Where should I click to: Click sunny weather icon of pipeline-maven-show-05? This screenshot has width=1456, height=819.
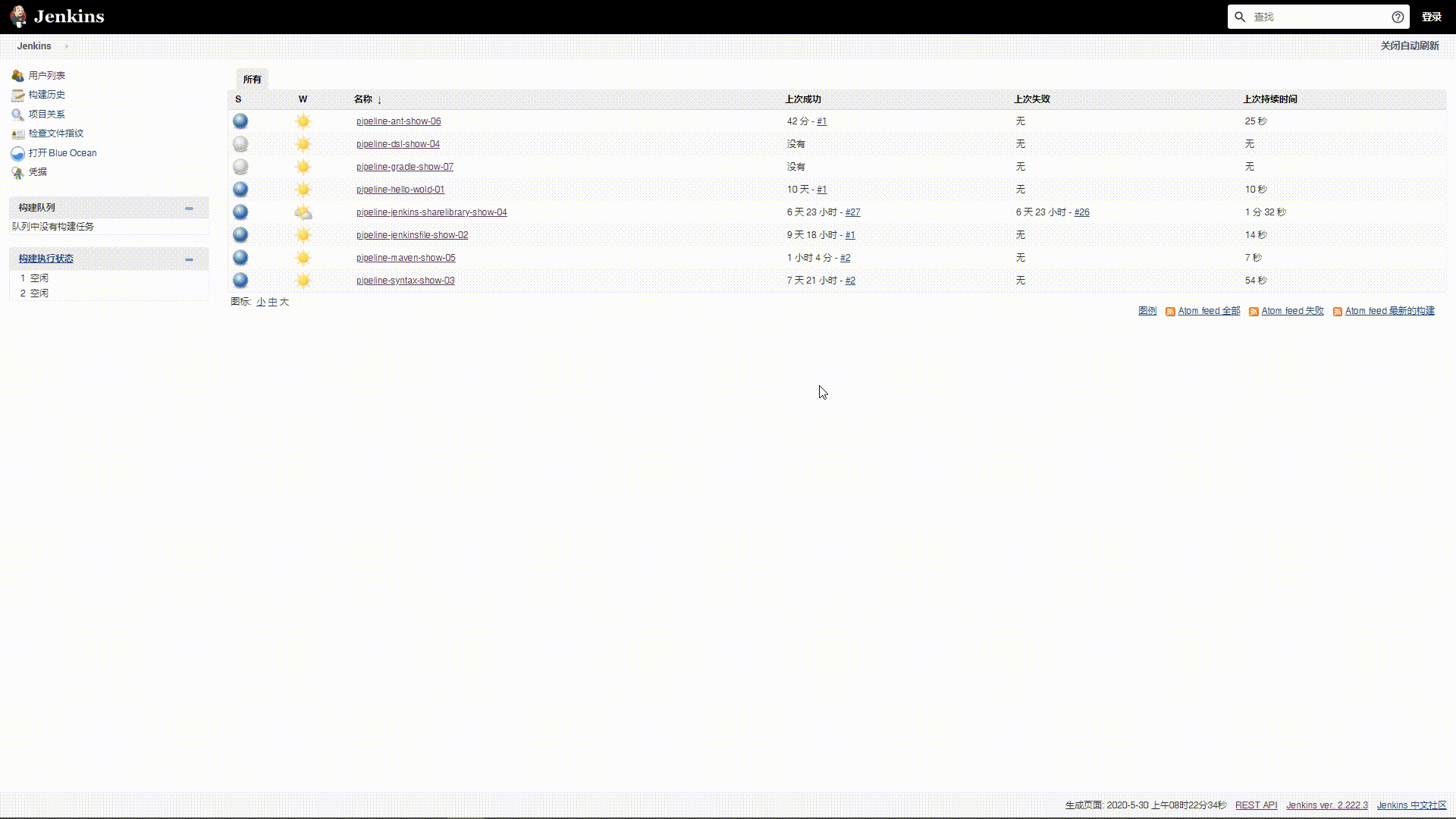pyautogui.click(x=303, y=258)
